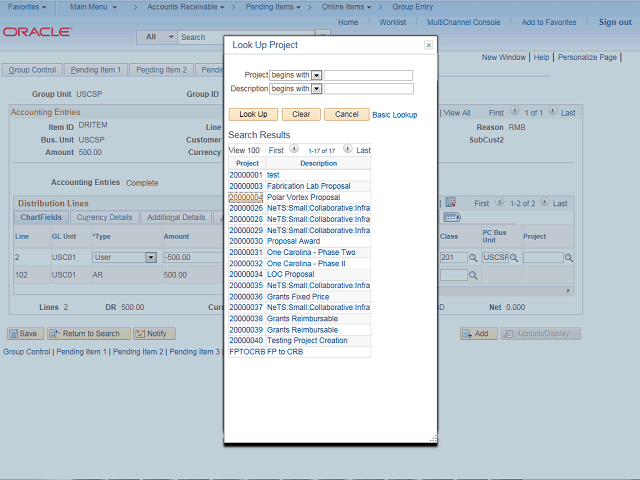Screen dimensions: 640x480
Task: Click Return to Search button
Action: tap(89, 334)
